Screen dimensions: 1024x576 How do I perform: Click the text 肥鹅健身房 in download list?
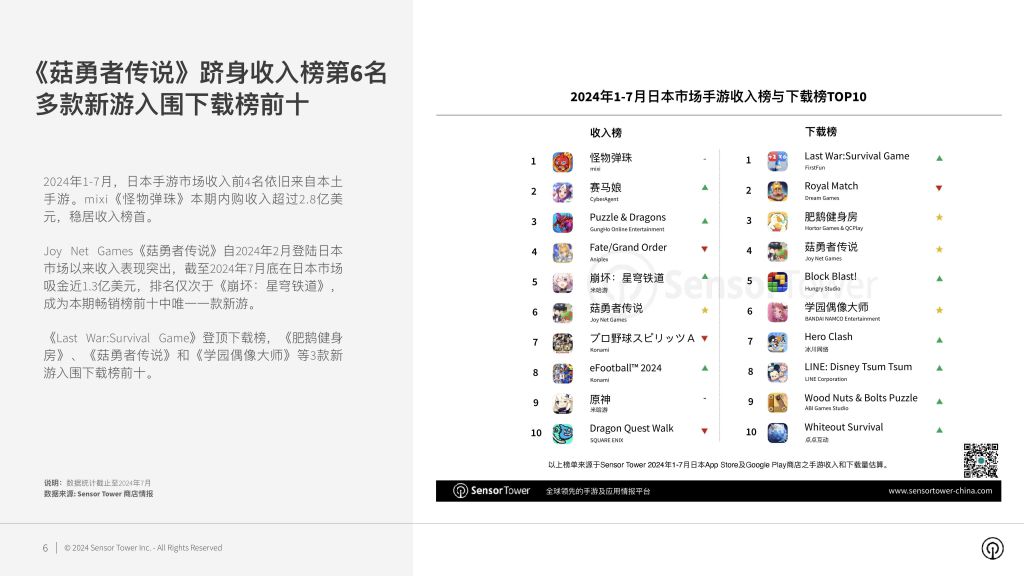[831, 217]
